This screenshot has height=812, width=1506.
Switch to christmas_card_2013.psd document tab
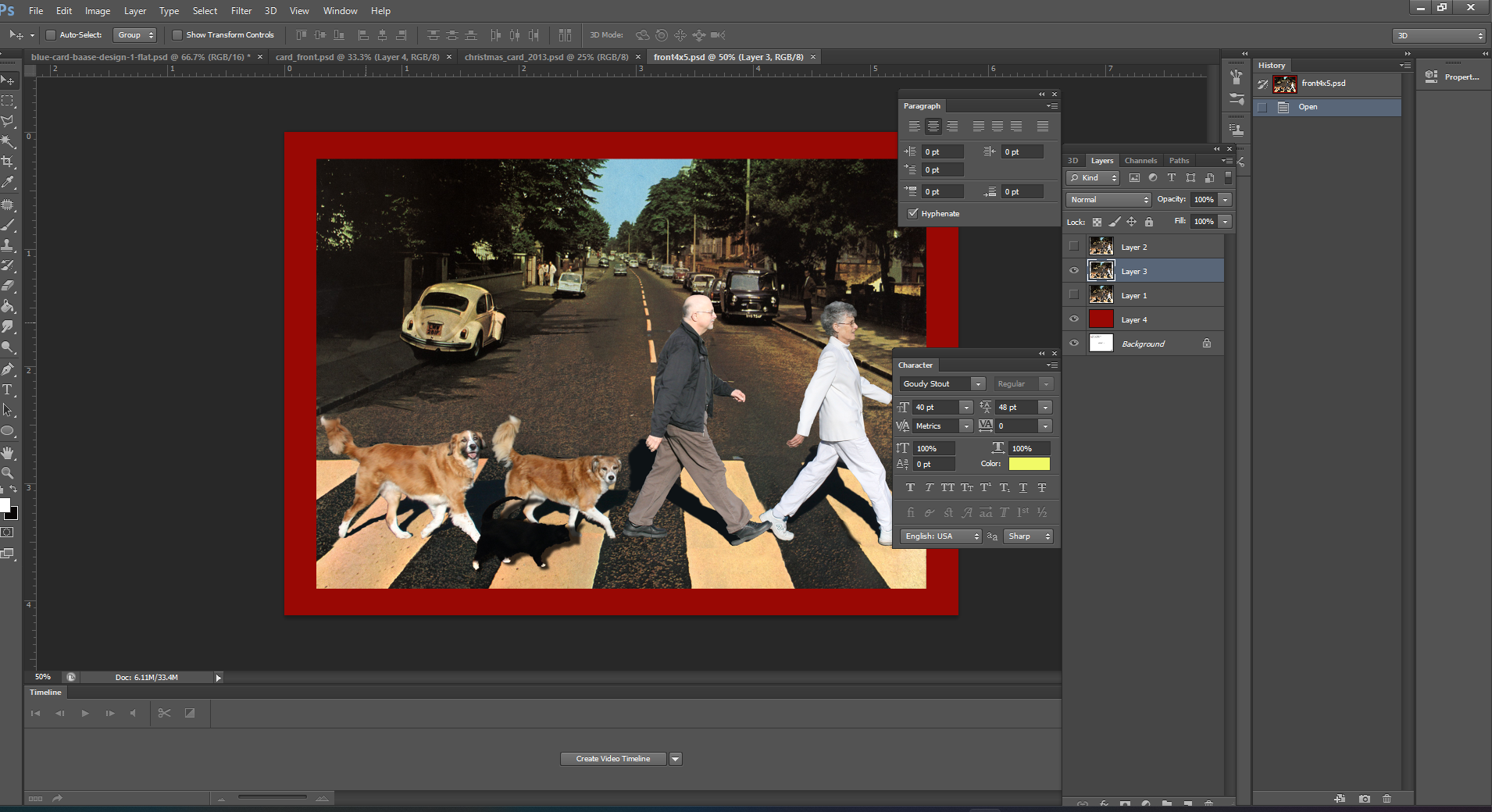[x=546, y=57]
